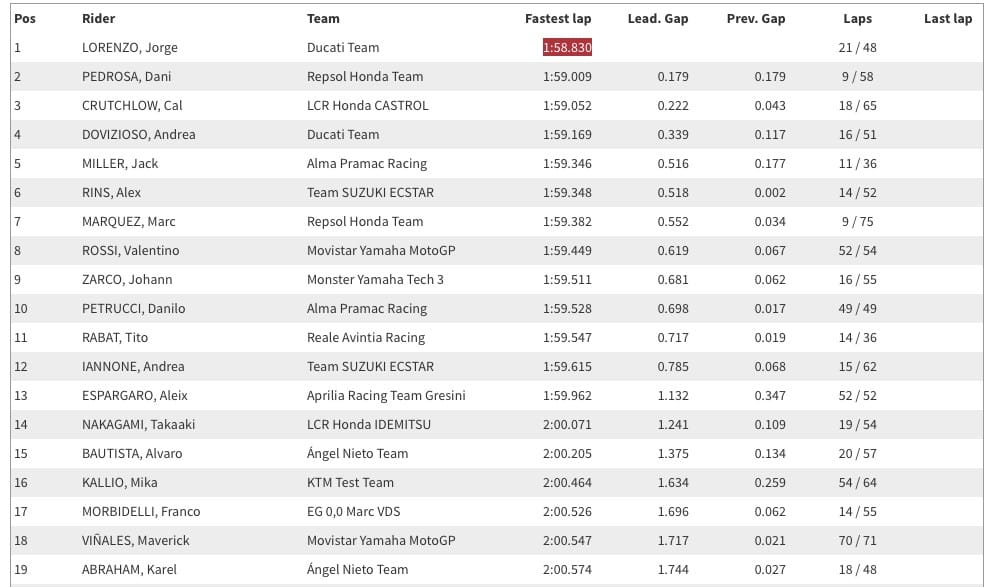Click ZARCO, Johann's 1:59.511 lap time
992x587 pixels.
point(567,280)
